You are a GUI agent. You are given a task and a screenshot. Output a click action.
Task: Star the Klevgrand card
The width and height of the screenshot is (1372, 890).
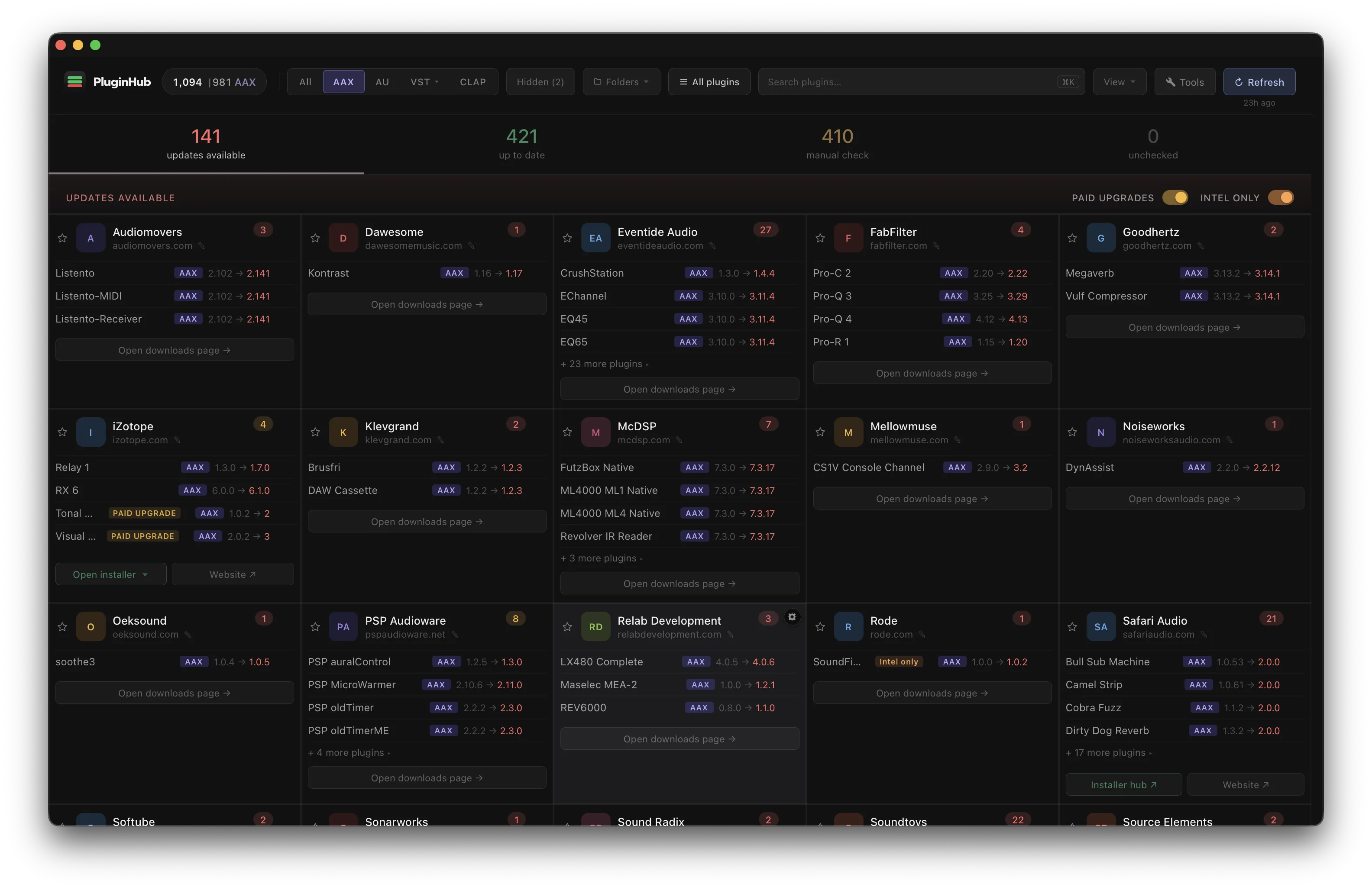pos(315,432)
